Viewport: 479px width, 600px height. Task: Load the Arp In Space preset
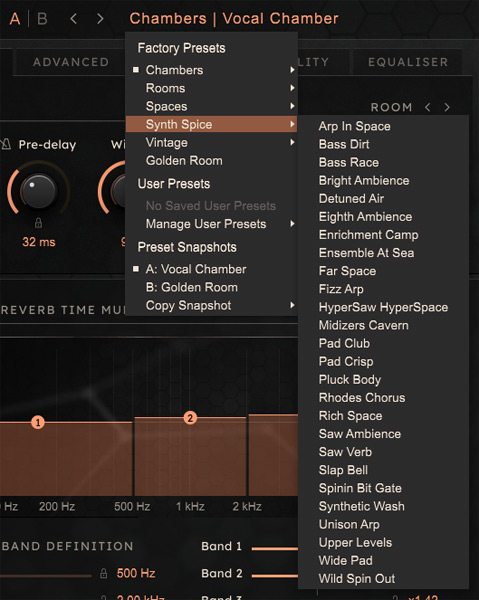pyautogui.click(x=383, y=126)
